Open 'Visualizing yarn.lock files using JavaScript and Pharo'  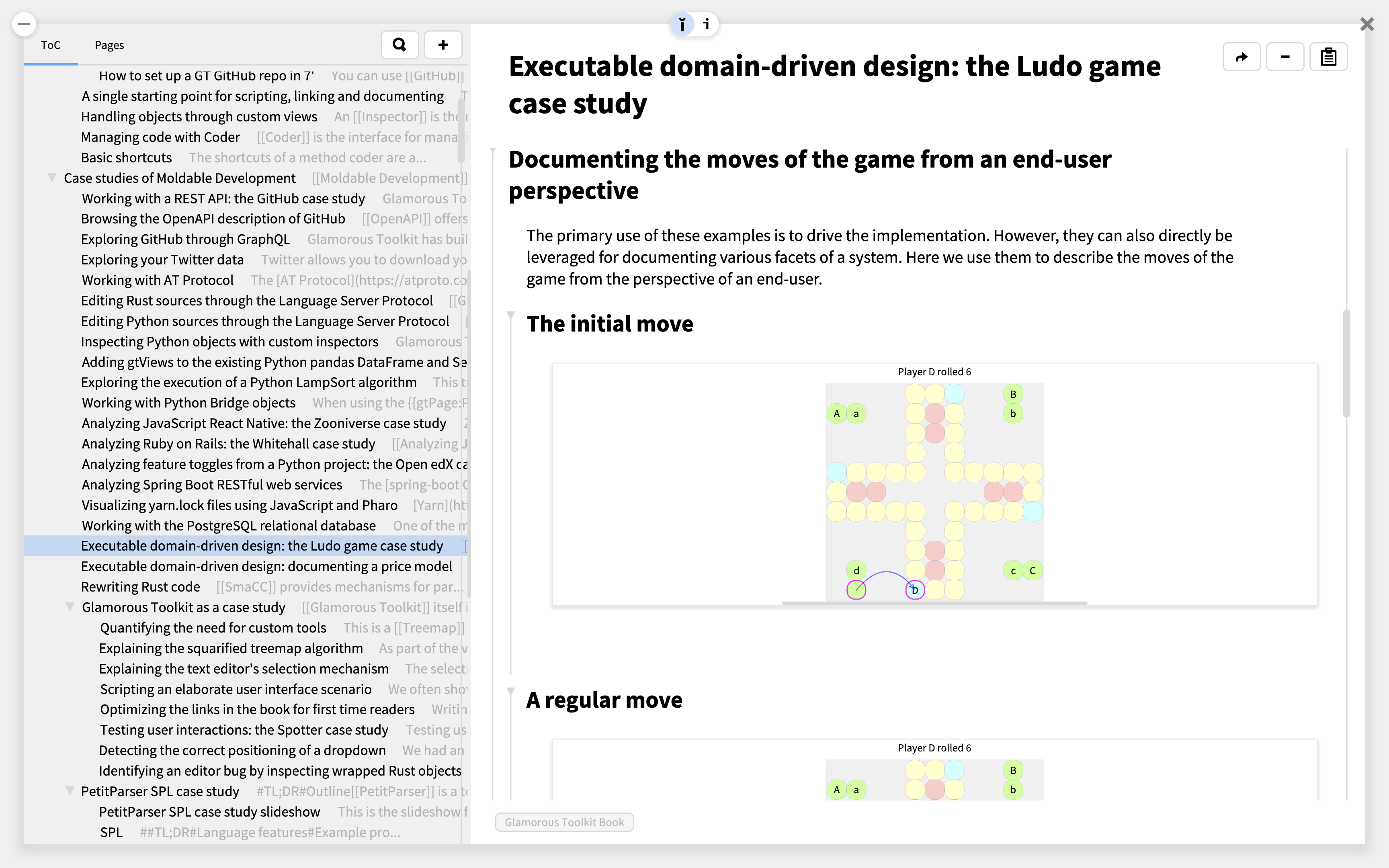click(x=240, y=505)
